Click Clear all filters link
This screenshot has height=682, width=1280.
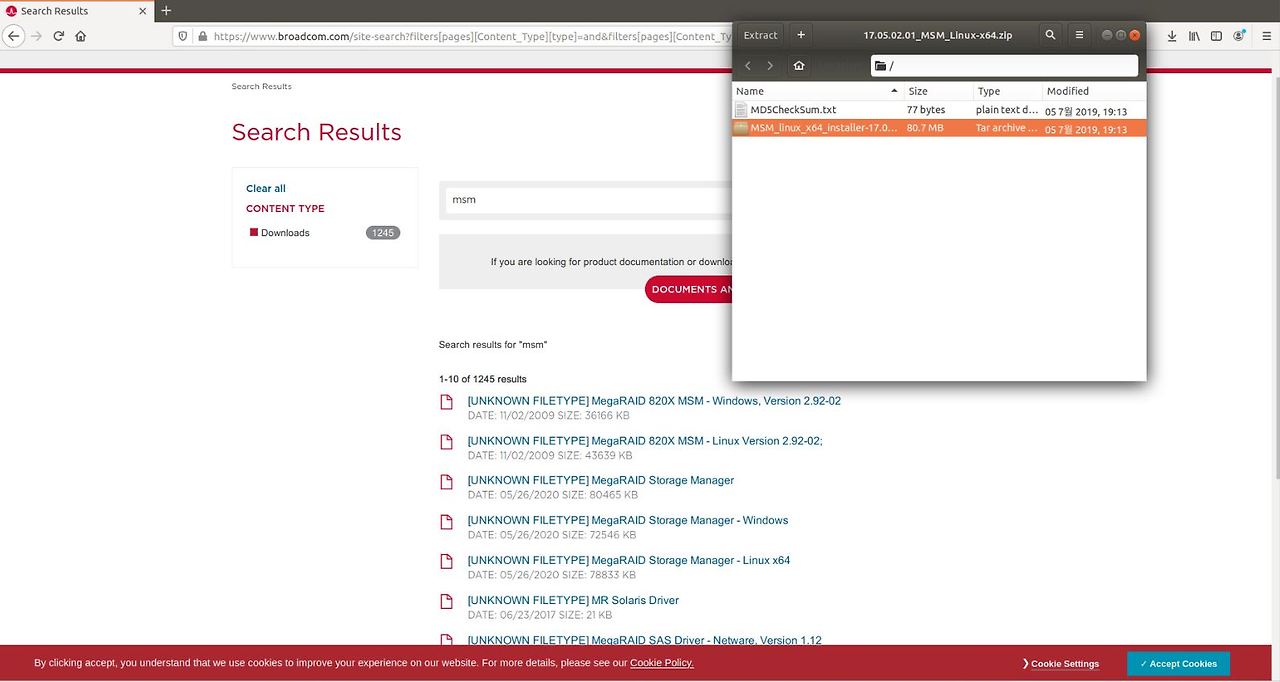(x=266, y=188)
